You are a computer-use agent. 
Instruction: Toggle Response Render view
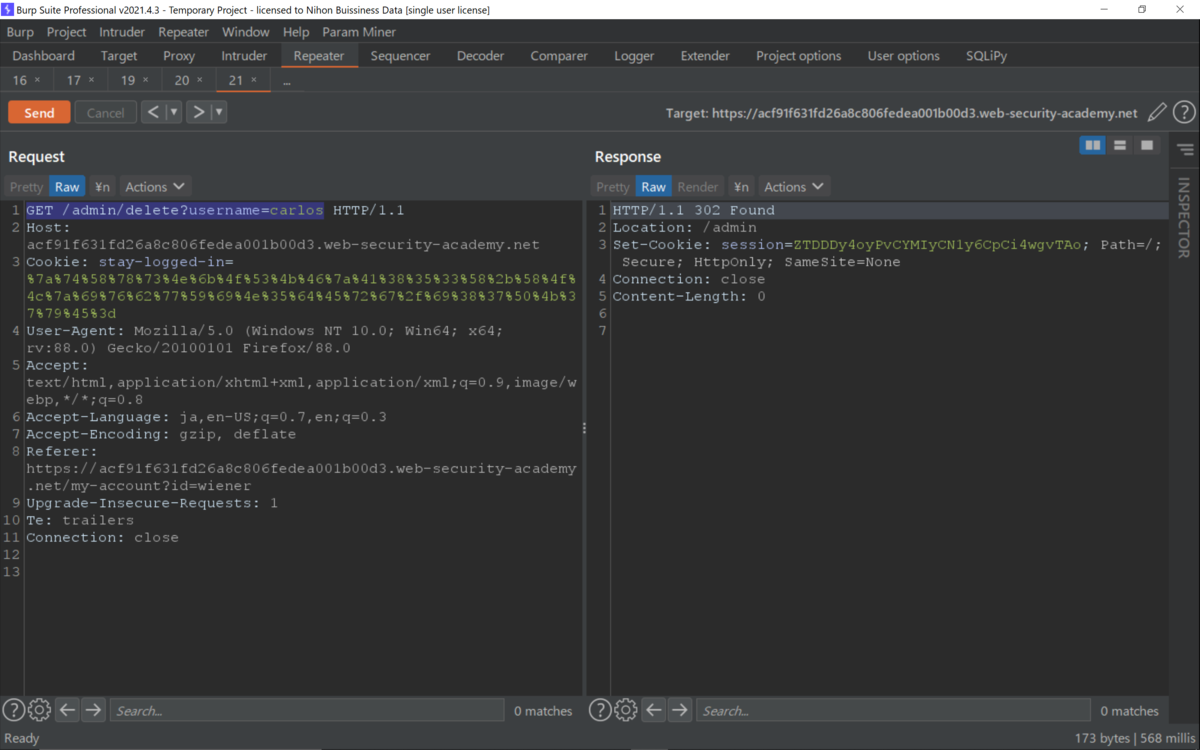[698, 187]
